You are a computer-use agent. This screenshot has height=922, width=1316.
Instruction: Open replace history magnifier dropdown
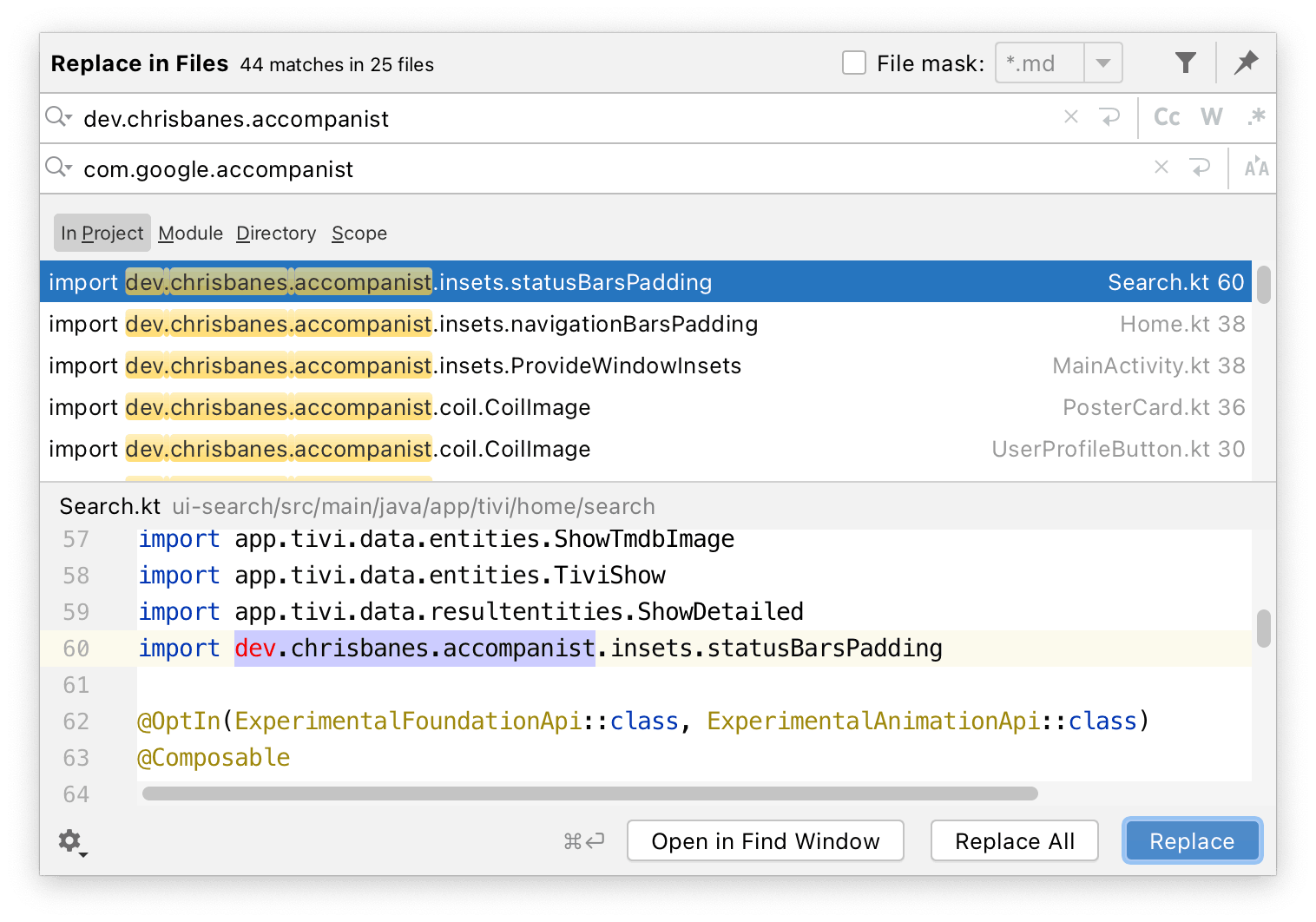tap(58, 168)
